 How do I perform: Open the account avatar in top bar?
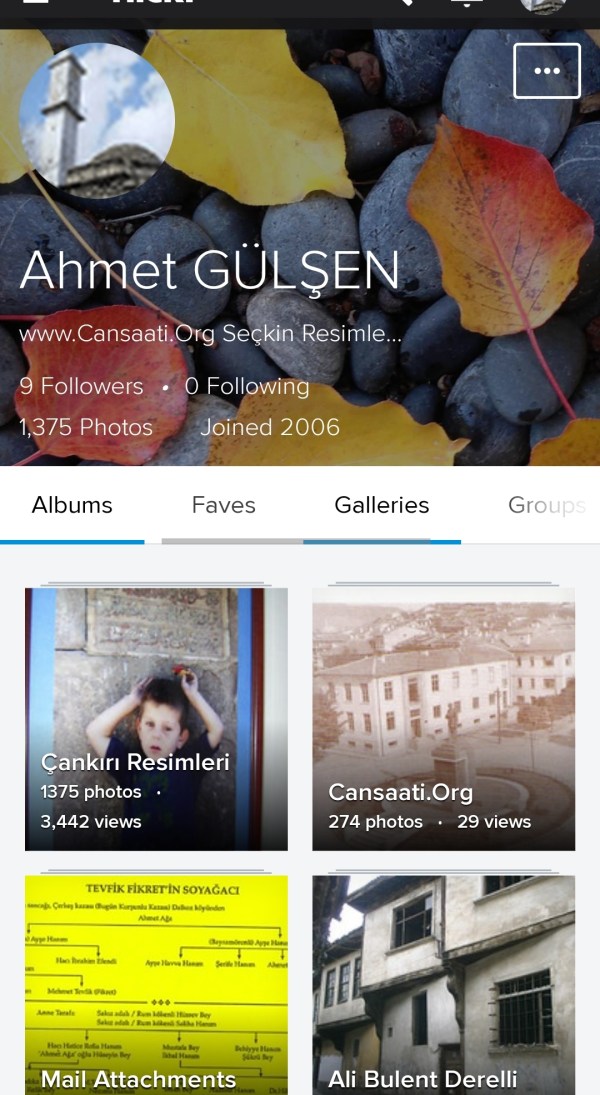pyautogui.click(x=543, y=4)
